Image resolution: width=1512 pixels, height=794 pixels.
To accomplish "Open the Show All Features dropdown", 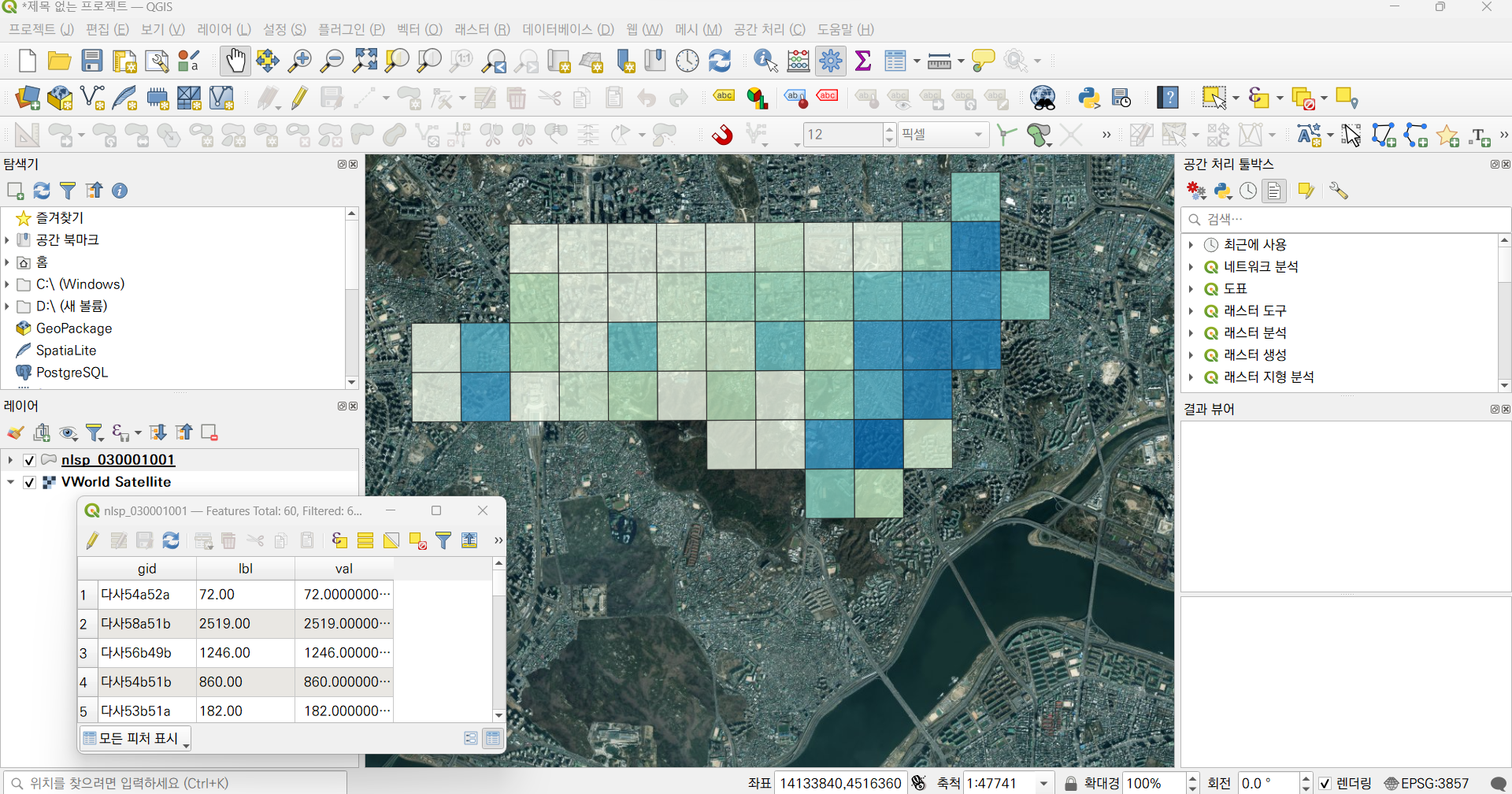I will pos(135,738).
